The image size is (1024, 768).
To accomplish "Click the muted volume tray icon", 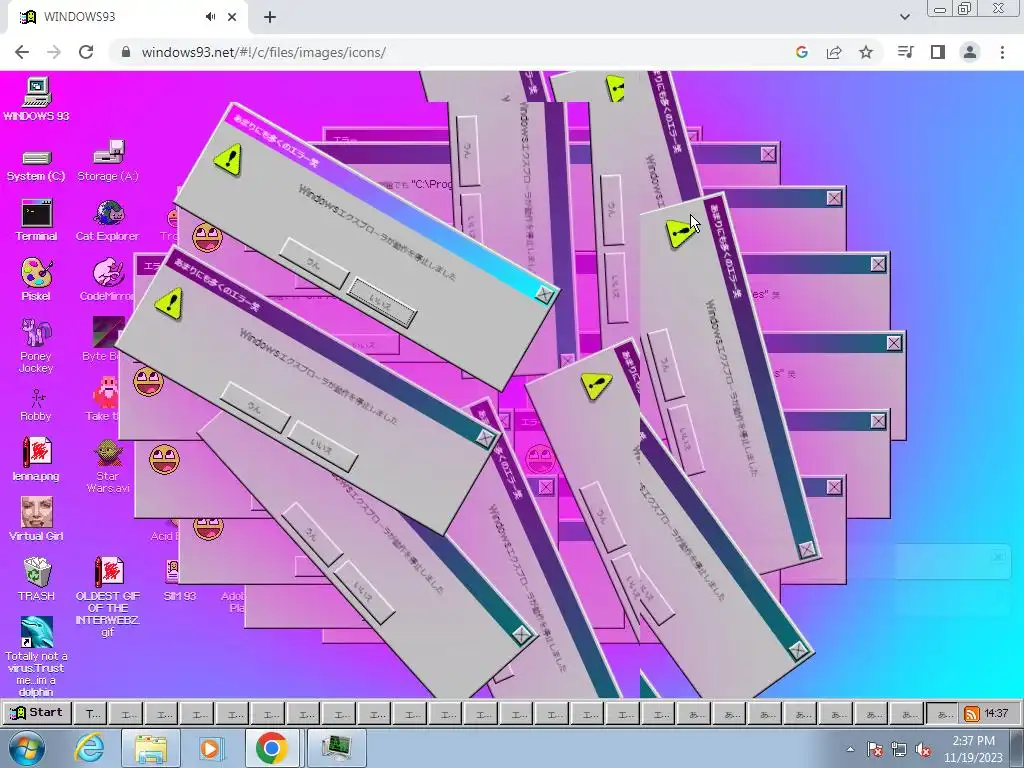I will tap(923, 750).
